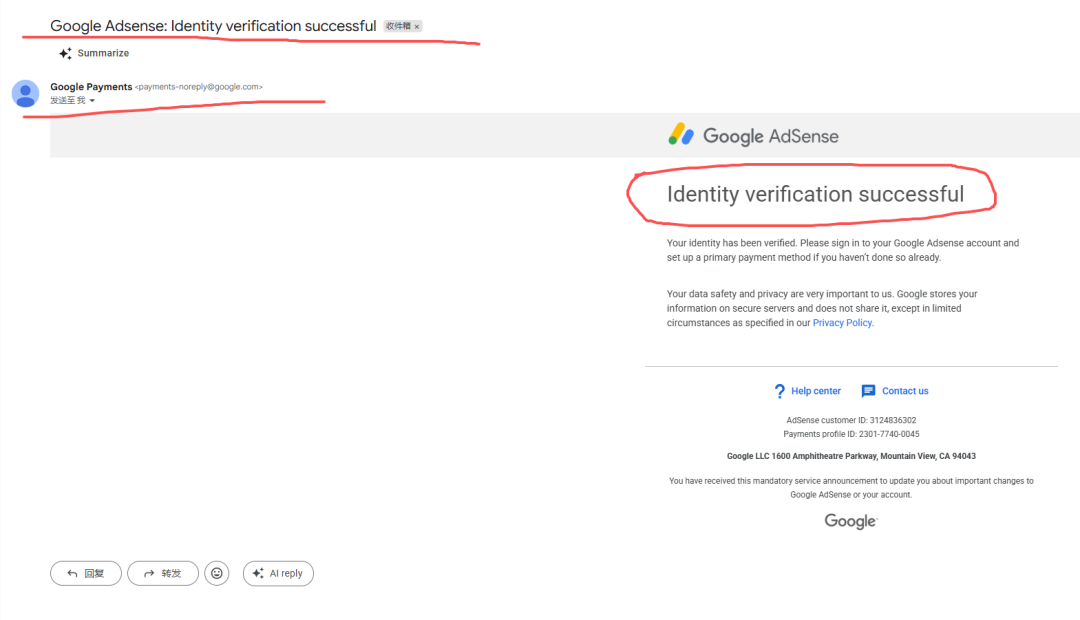Click the Contact us chat bubble icon

[868, 391]
